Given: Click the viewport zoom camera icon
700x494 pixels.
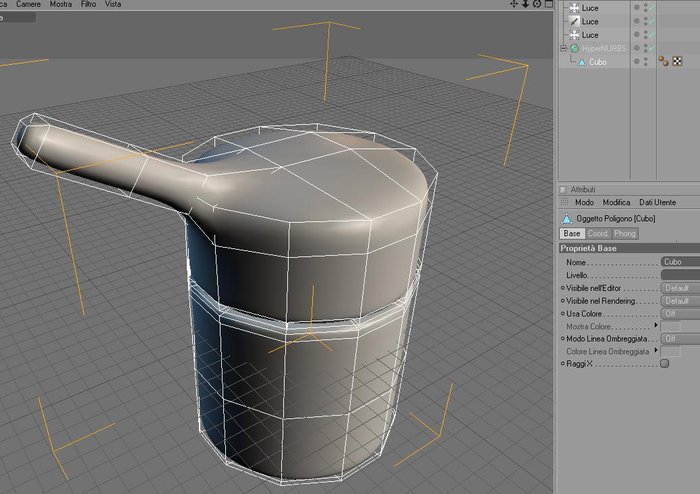Looking at the screenshot, I should point(525,4).
